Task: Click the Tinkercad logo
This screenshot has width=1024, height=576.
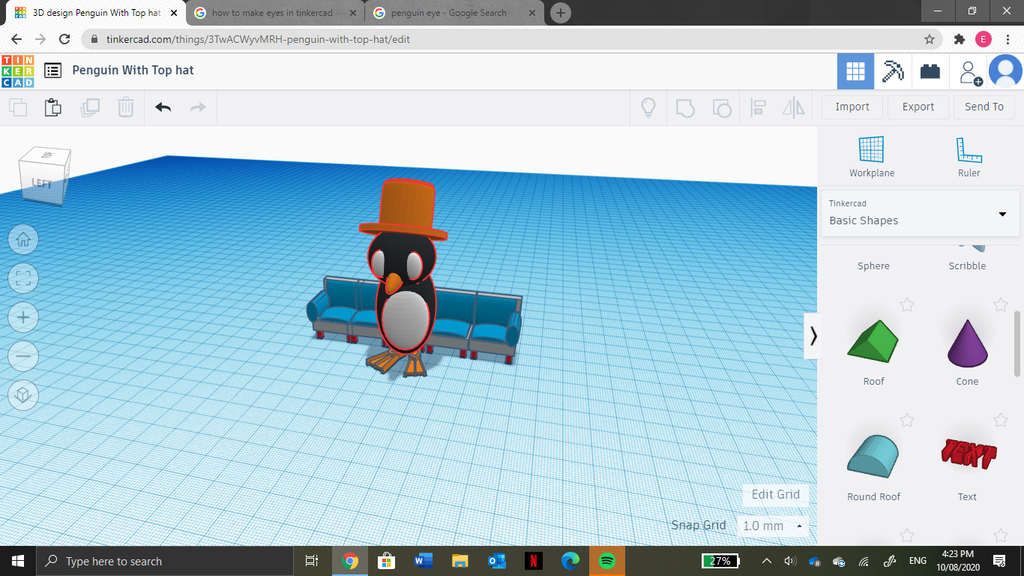Action: 18,71
